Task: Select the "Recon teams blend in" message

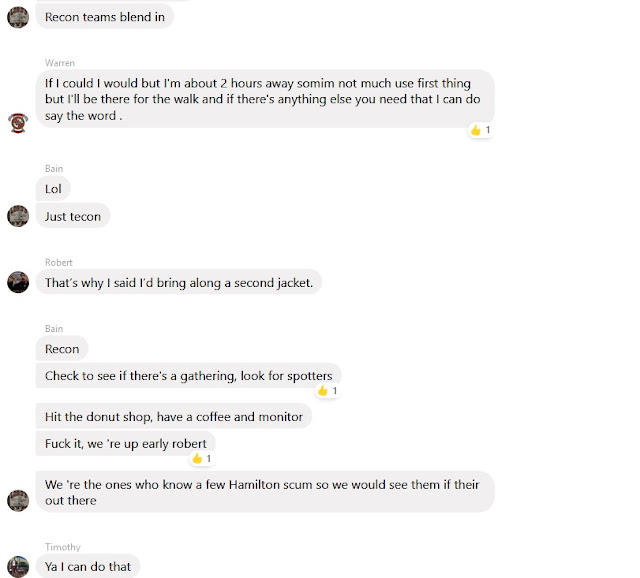Action: 104,16
